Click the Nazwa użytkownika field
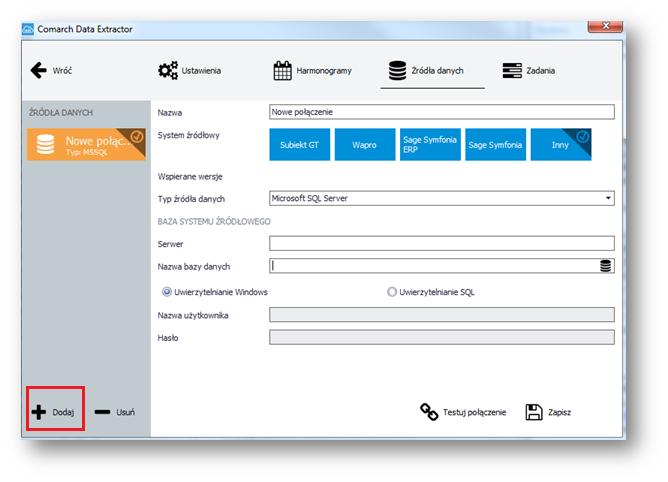This screenshot has width=668, height=482. 442,315
